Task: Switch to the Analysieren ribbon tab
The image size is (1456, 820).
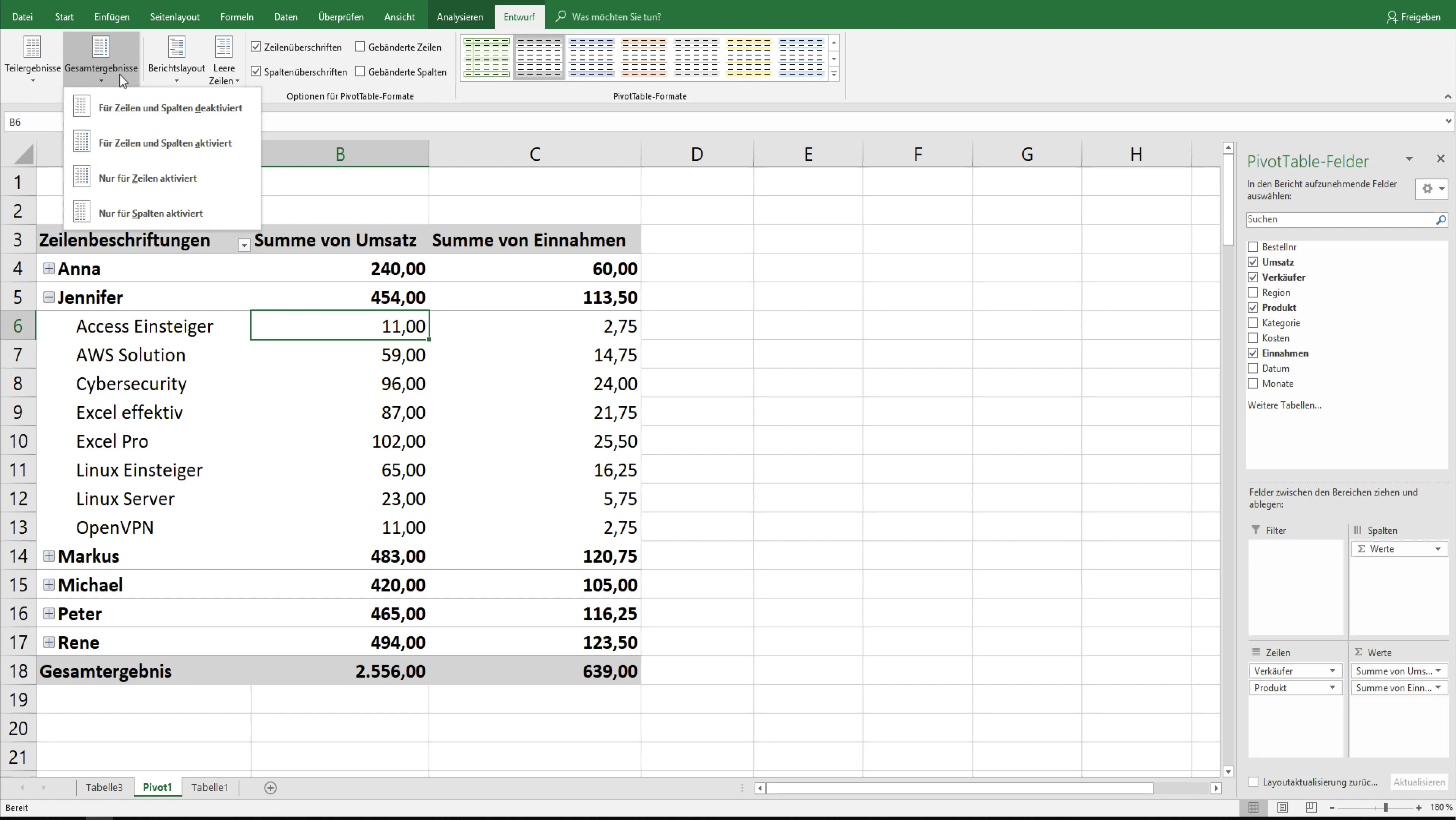Action: click(x=459, y=17)
